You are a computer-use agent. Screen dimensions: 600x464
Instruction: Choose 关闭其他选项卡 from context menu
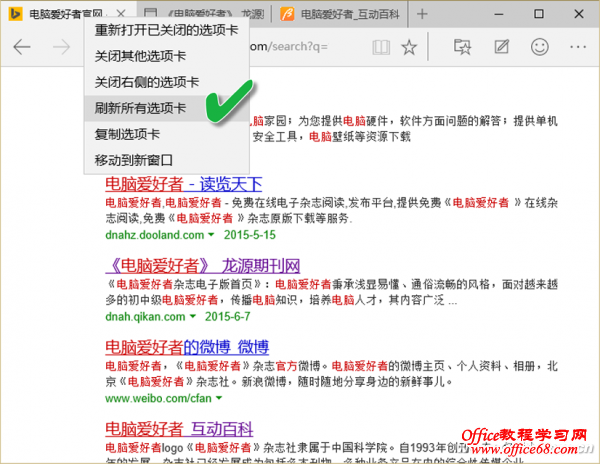click(x=167, y=56)
